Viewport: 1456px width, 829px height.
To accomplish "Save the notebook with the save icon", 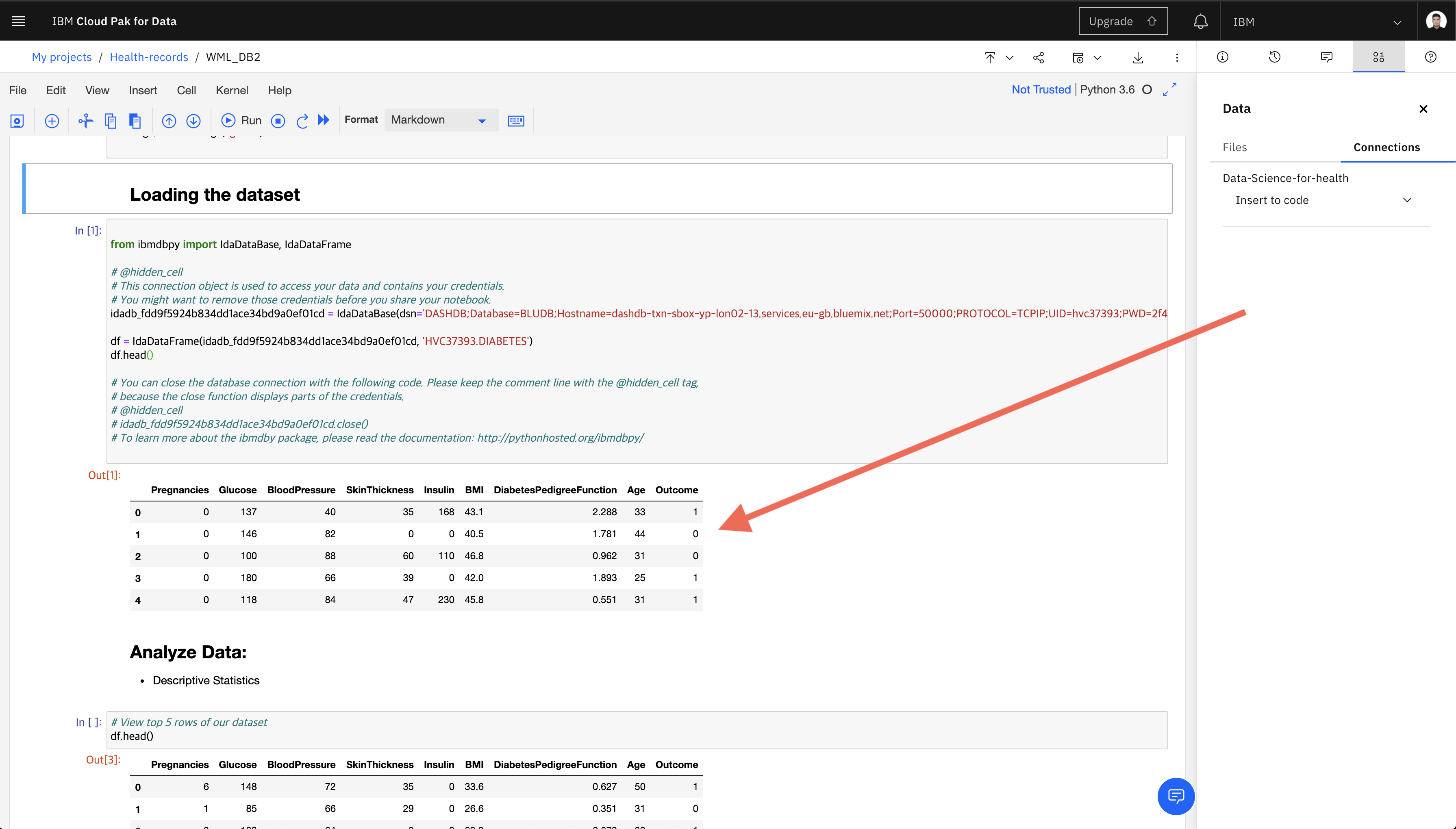I will (17, 121).
